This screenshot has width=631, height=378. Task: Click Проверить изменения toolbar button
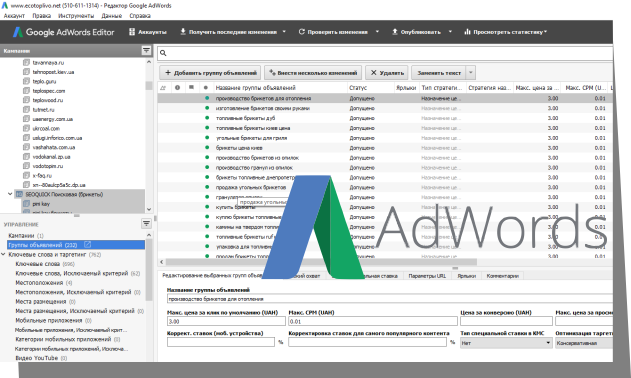tap(333, 32)
